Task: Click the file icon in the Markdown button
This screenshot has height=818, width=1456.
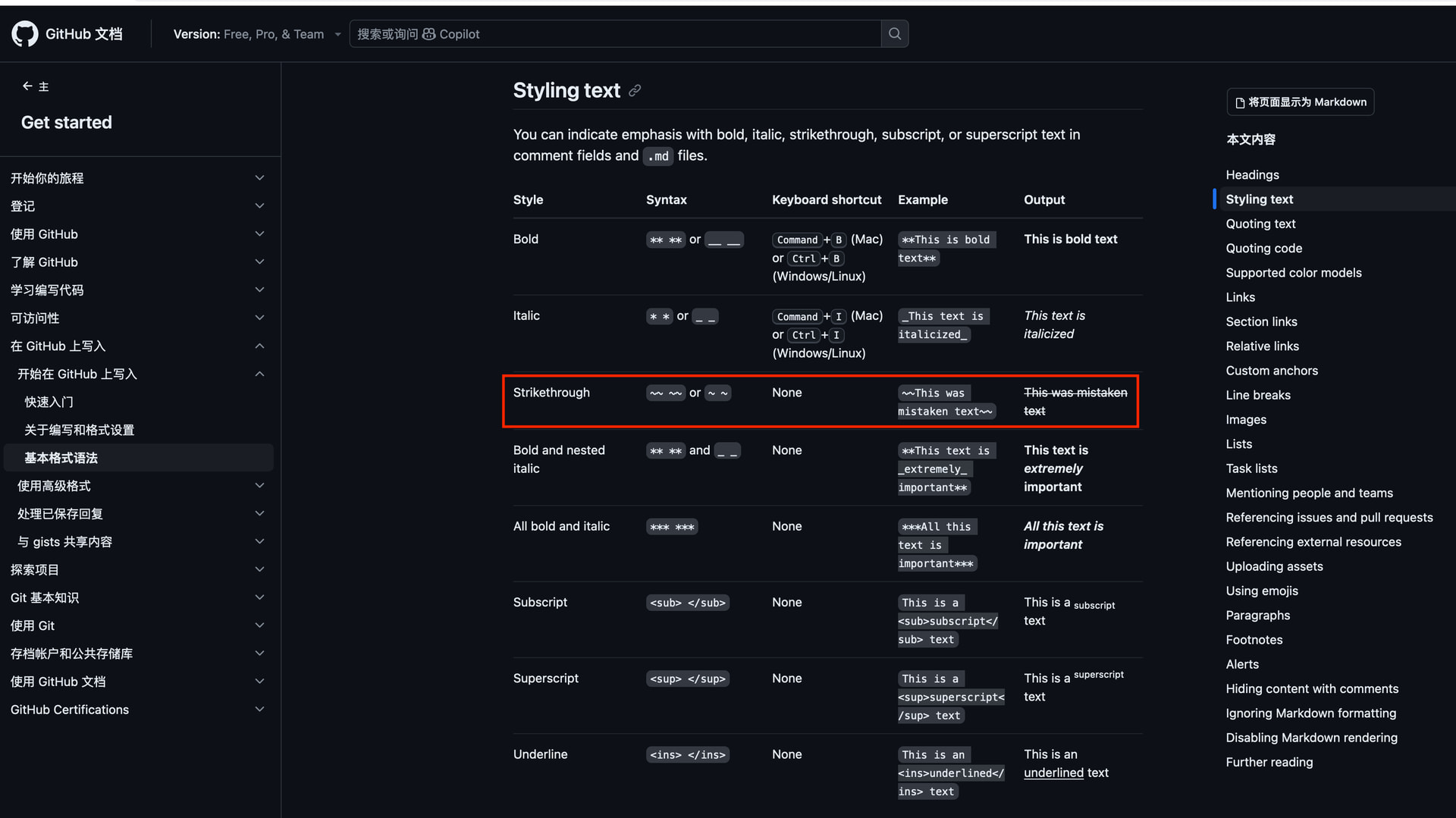Action: [1240, 102]
